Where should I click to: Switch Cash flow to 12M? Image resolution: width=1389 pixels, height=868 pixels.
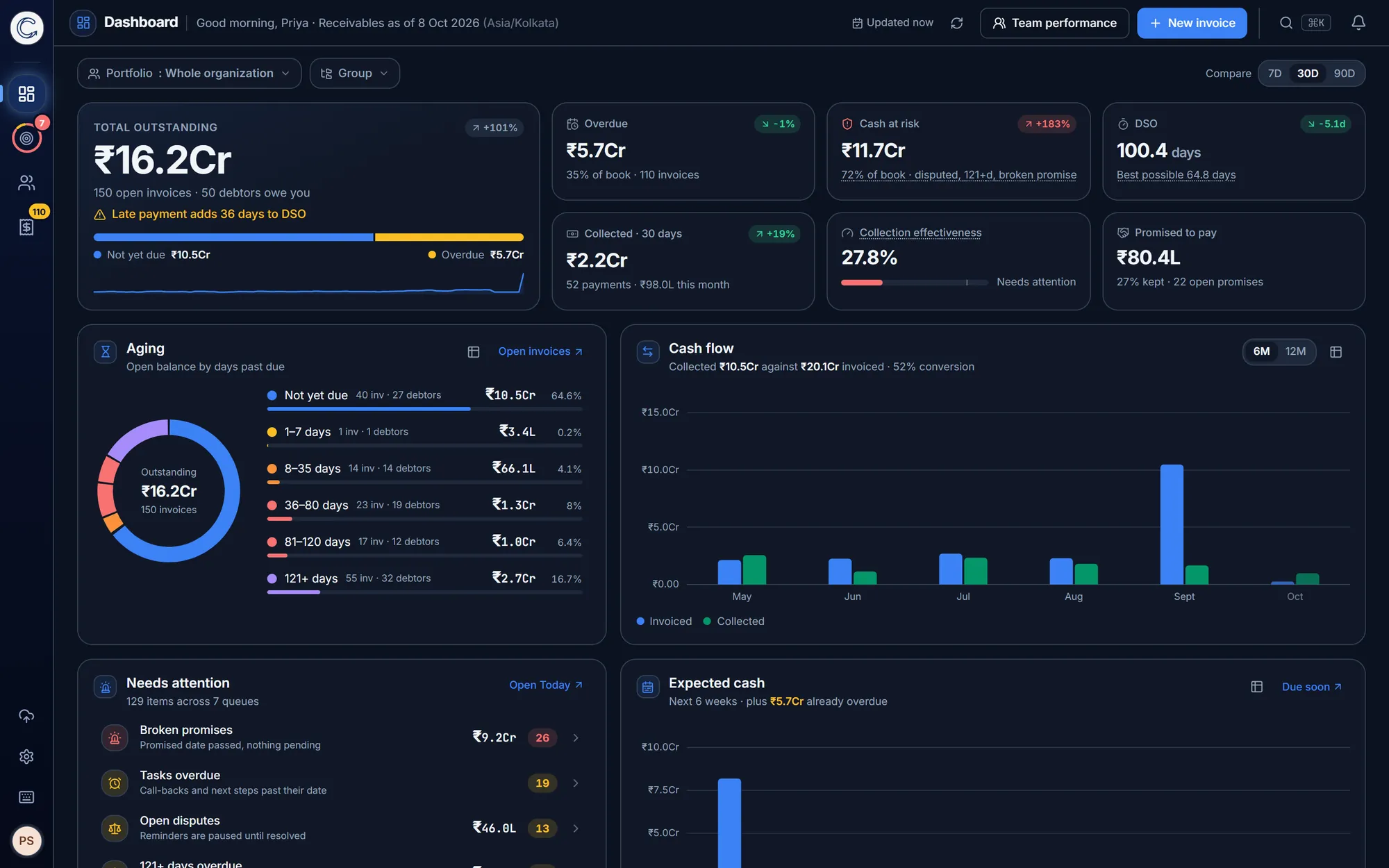(1295, 351)
